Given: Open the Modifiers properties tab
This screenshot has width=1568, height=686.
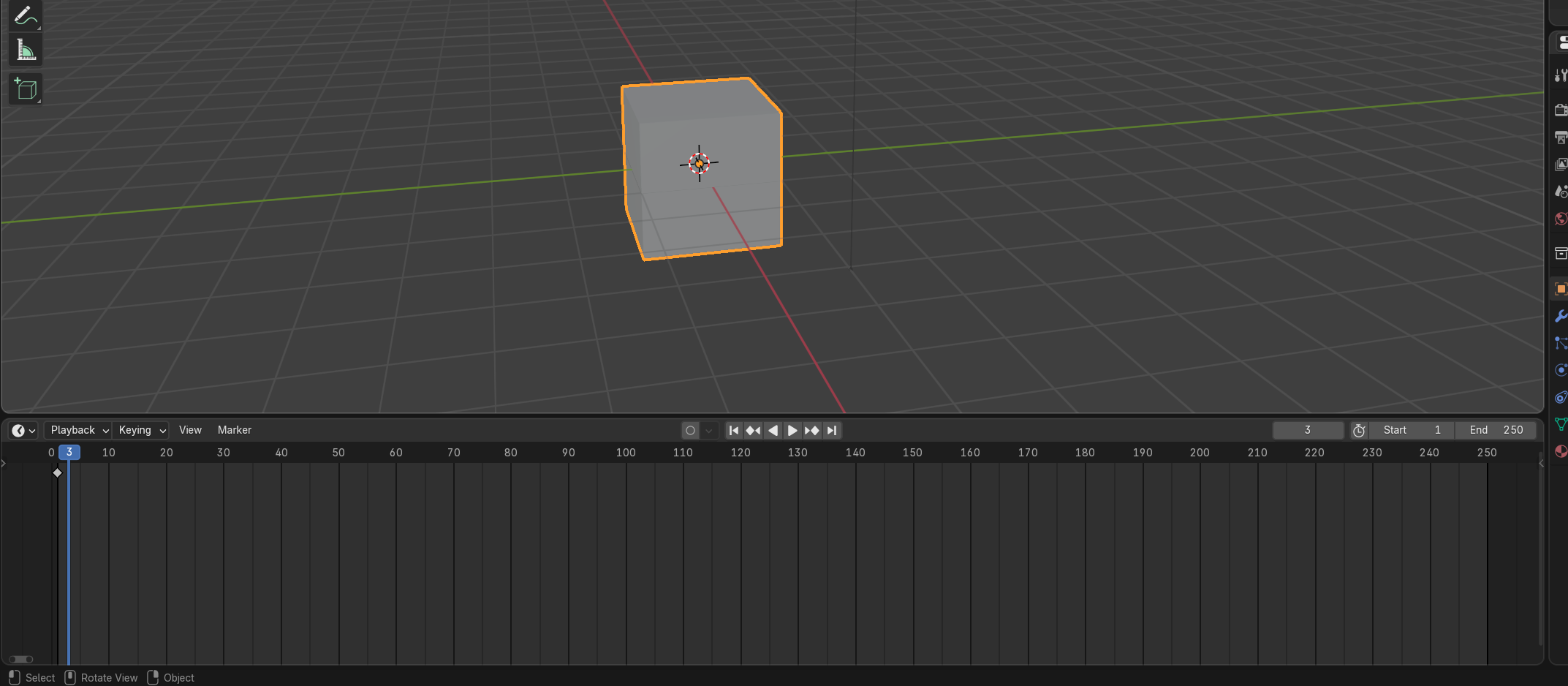Looking at the screenshot, I should 1561,316.
